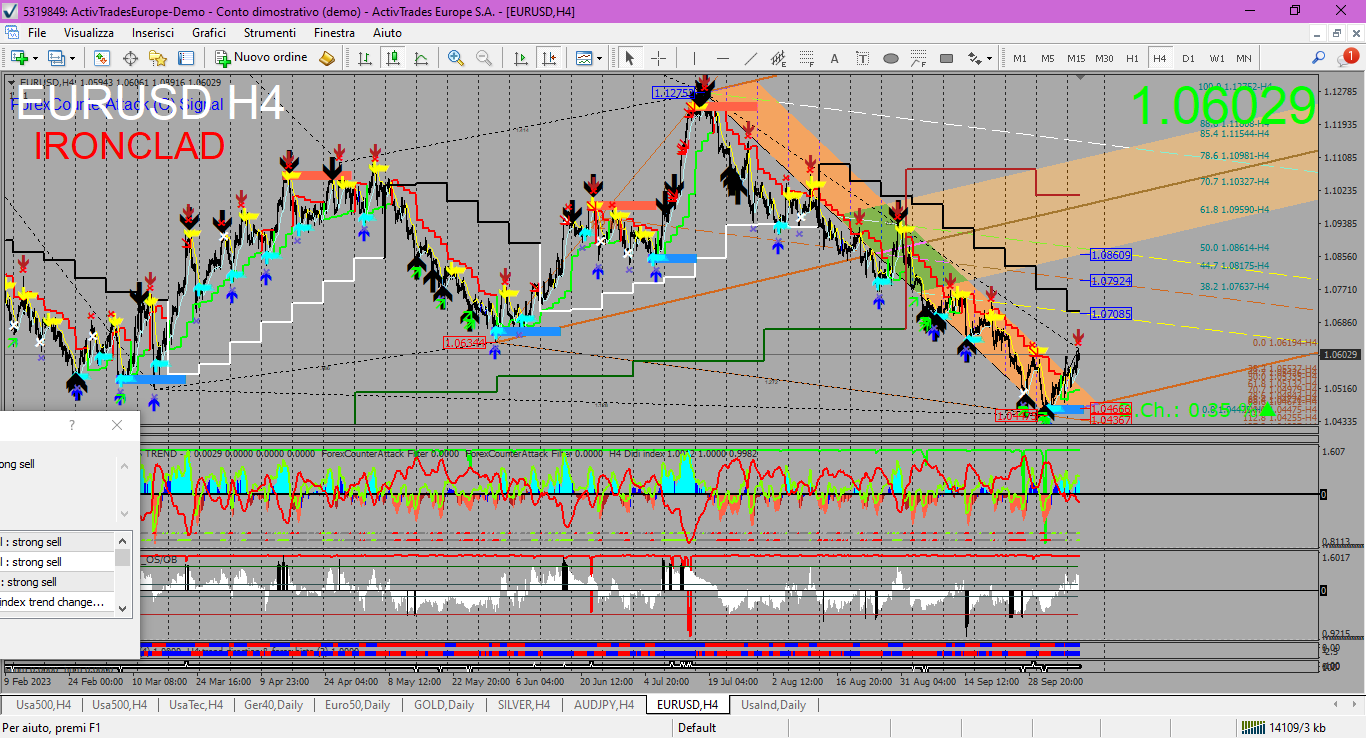The width and height of the screenshot is (1366, 738).
Task: Switch to M5 timeframe
Action: [x=1048, y=58]
